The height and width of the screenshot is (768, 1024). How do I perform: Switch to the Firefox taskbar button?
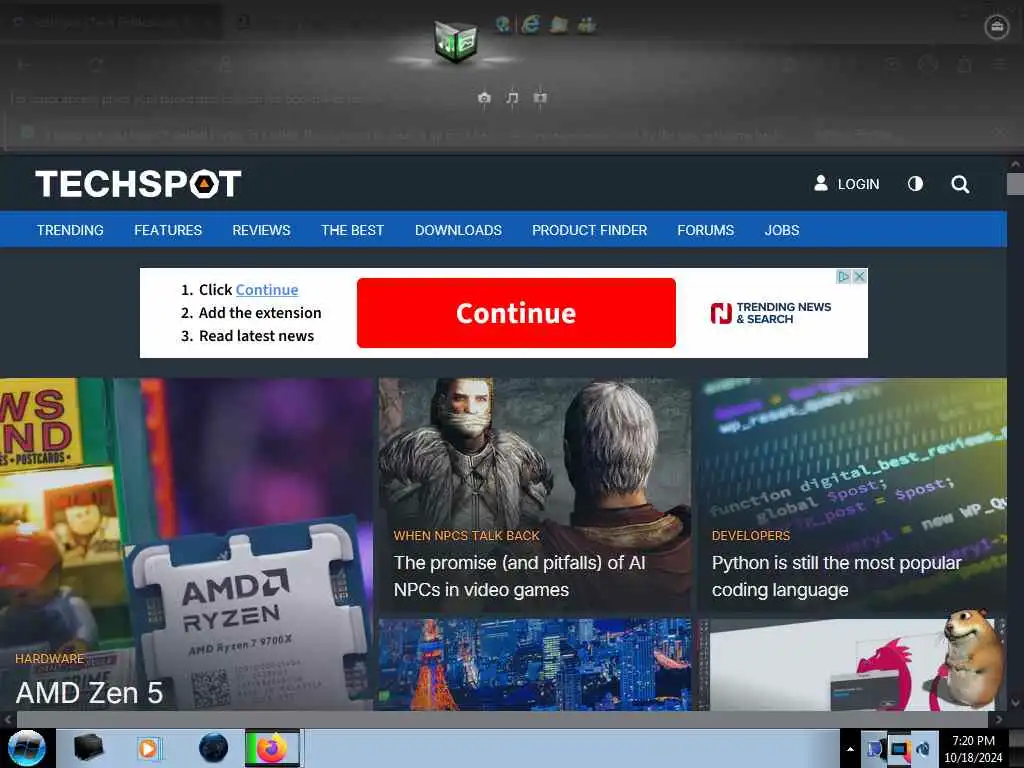(272, 748)
